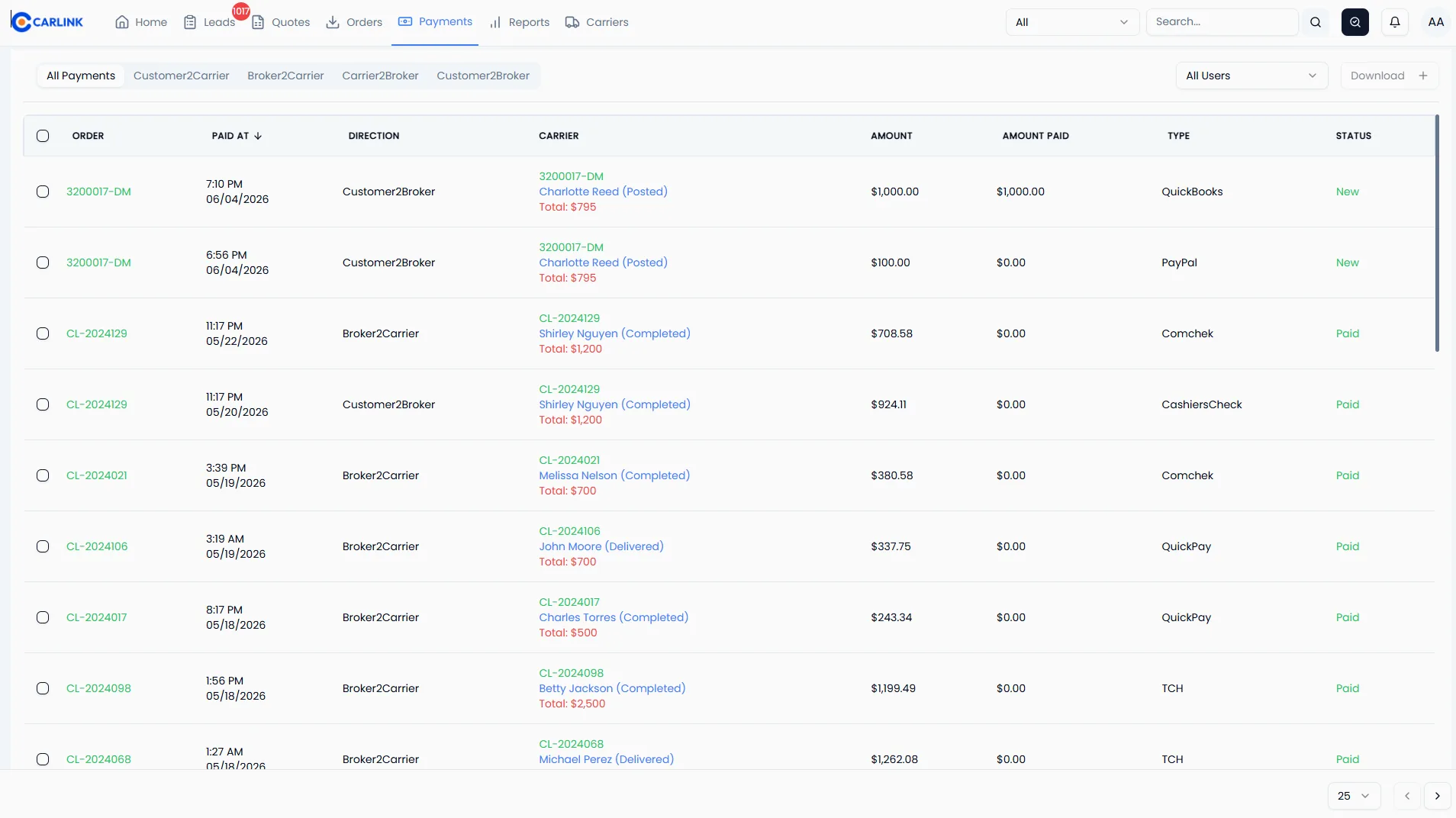1456x818 pixels.
Task: Switch to the Customer2Carrier tab
Action: click(181, 76)
